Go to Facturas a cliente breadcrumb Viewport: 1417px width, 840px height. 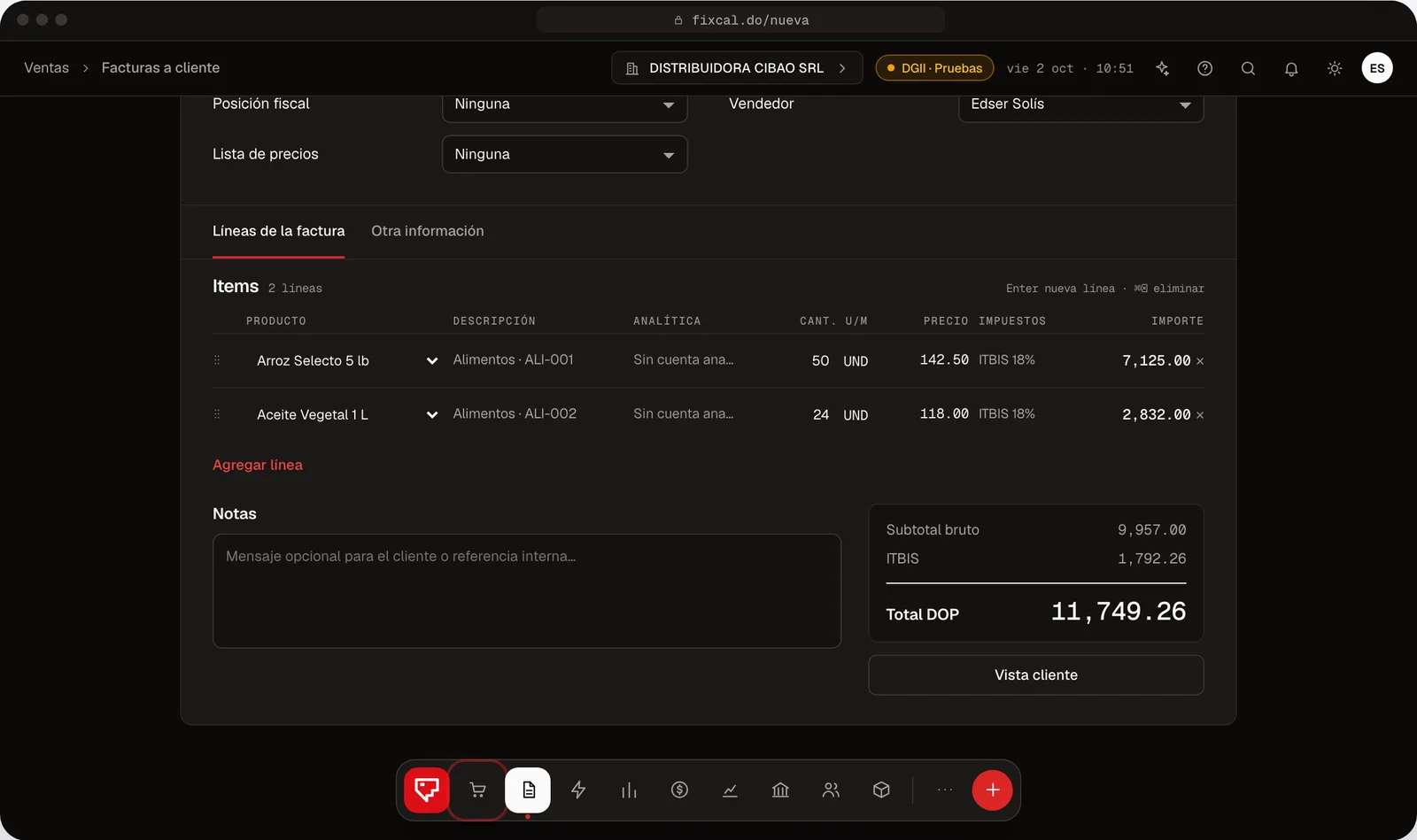pos(160,68)
